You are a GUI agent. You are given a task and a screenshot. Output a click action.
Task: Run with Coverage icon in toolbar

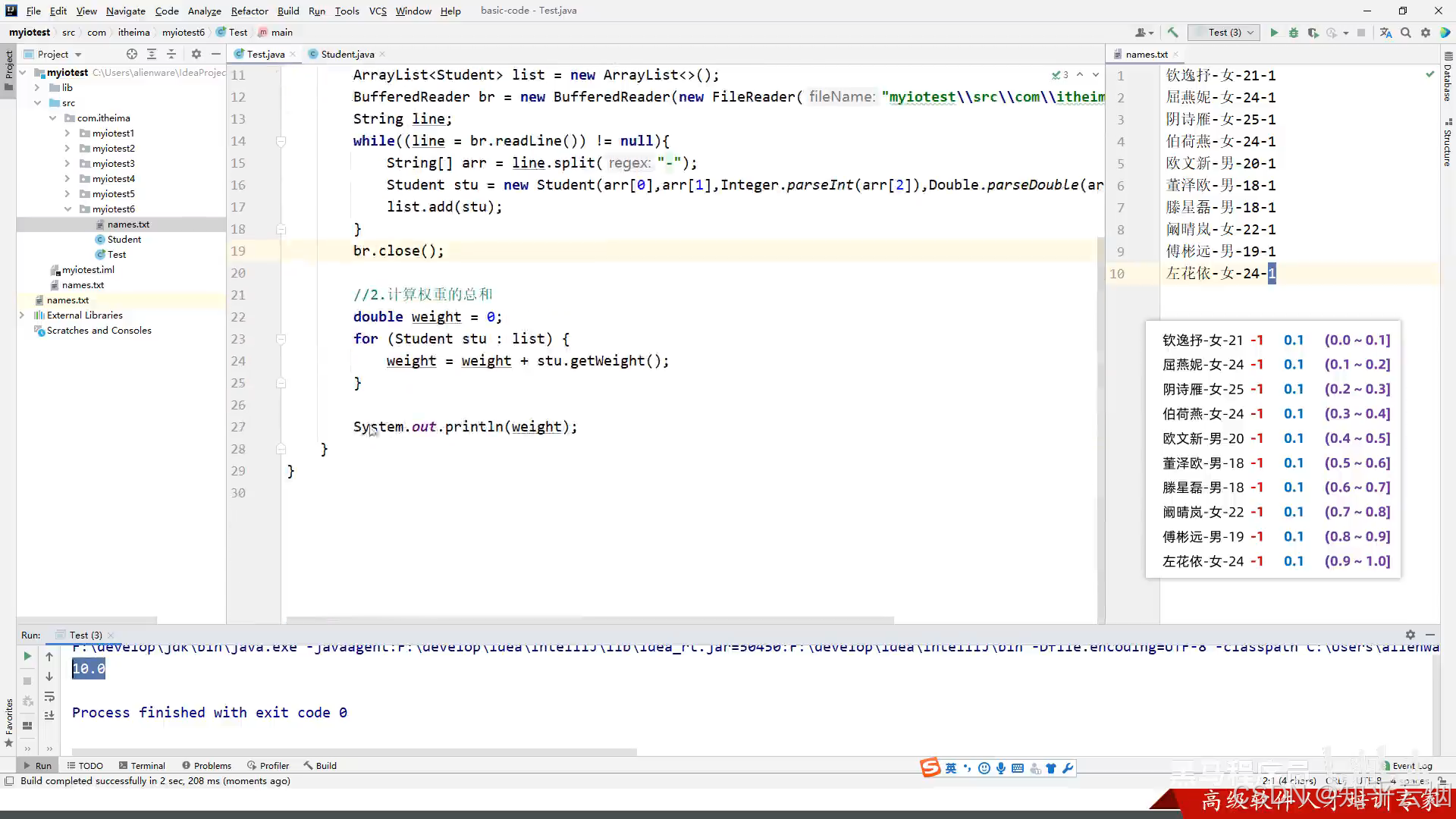coord(1313,33)
